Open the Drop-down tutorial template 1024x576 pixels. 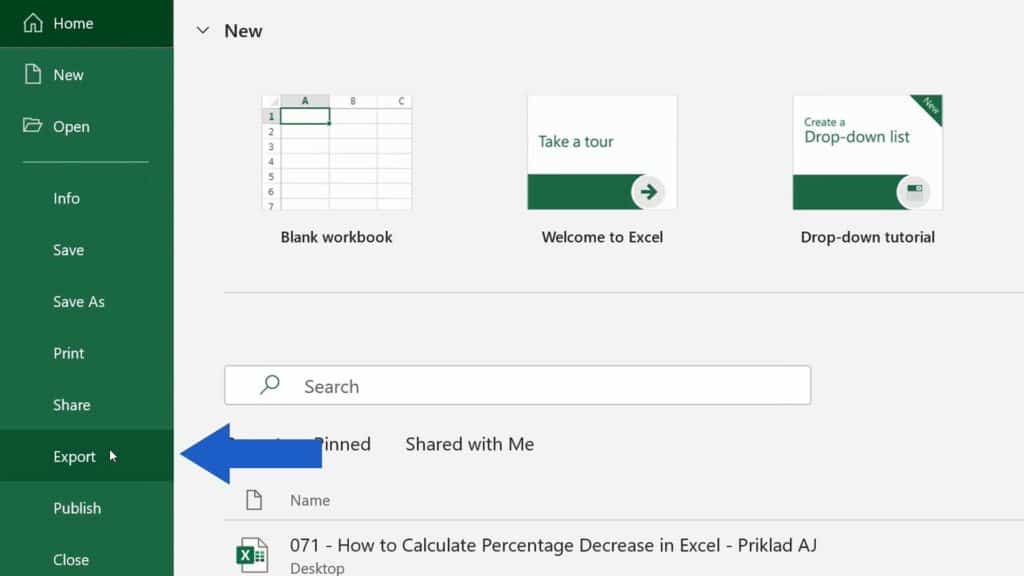866,152
